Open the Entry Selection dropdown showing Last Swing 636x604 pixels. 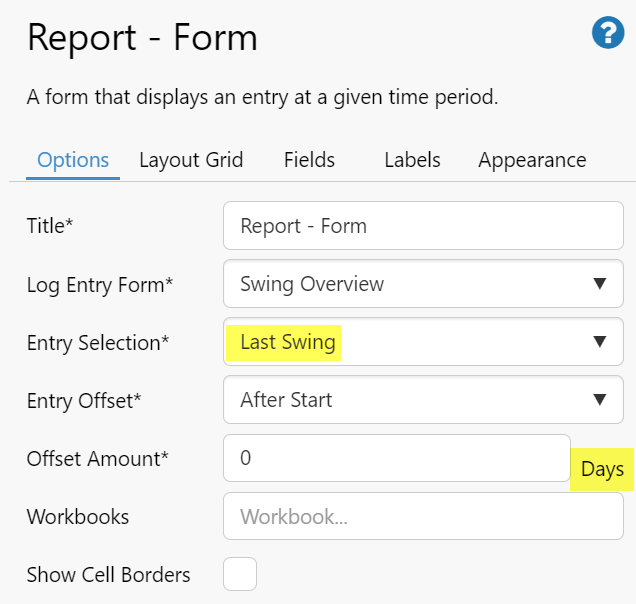[423, 342]
